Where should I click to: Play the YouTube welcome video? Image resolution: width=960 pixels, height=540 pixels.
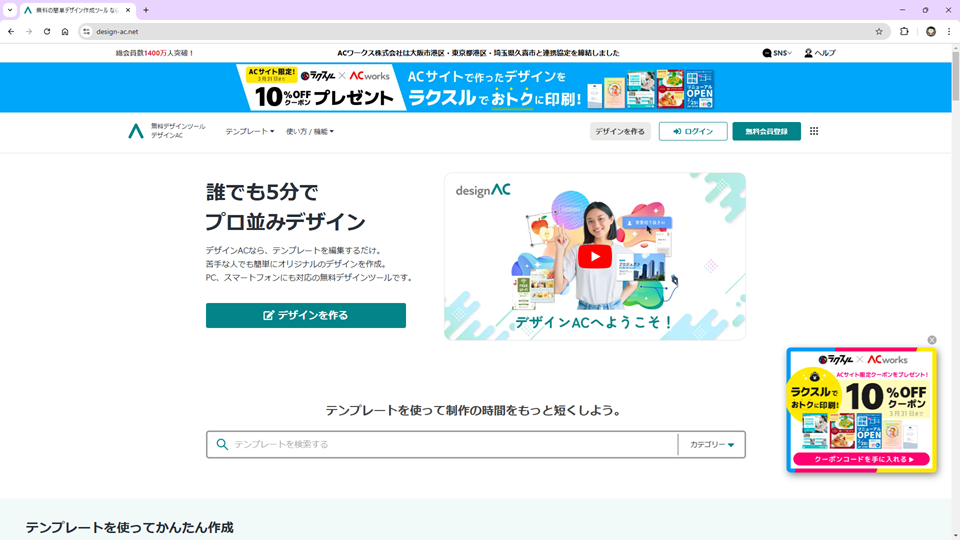[x=594, y=256]
